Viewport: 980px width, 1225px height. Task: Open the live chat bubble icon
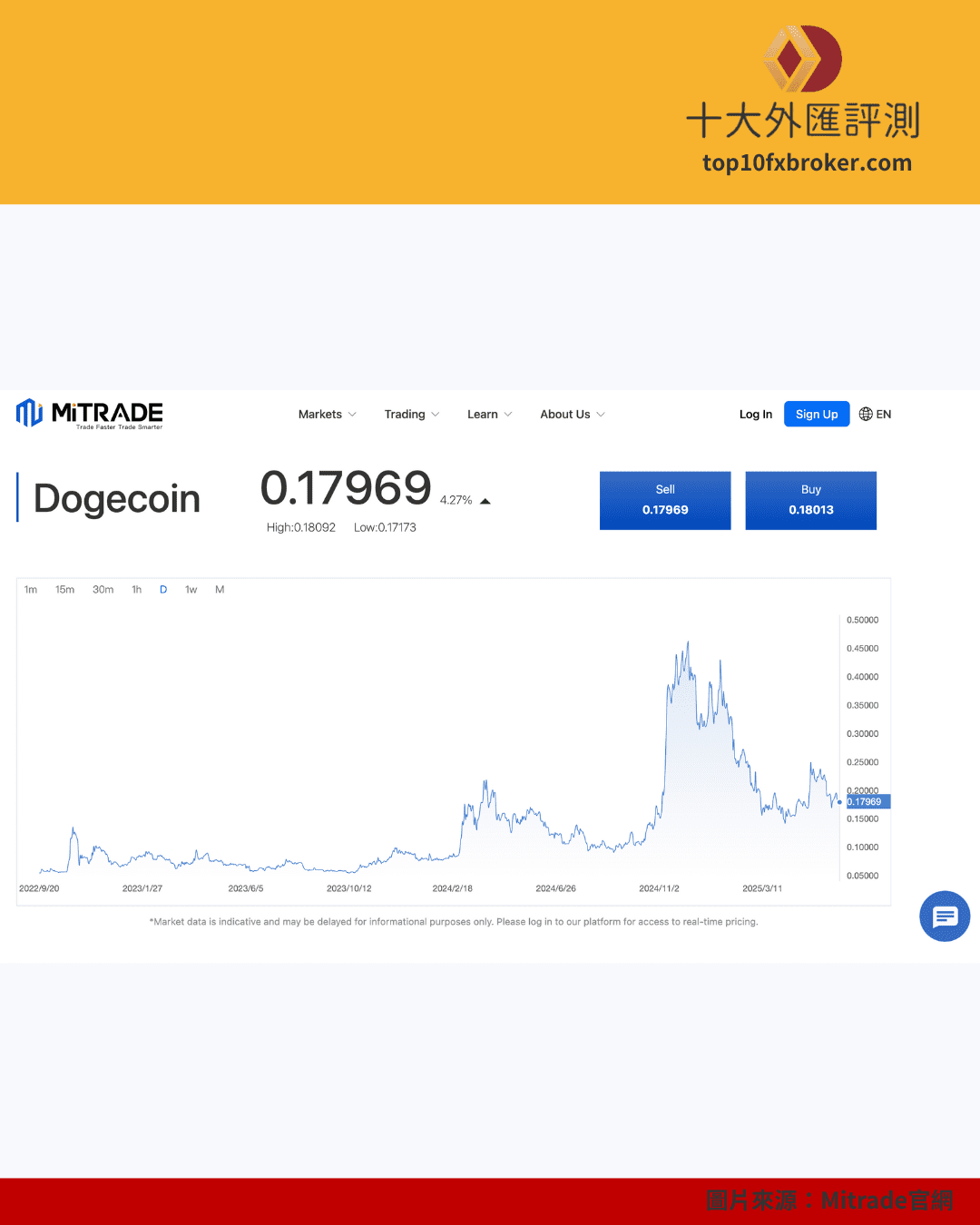point(945,916)
